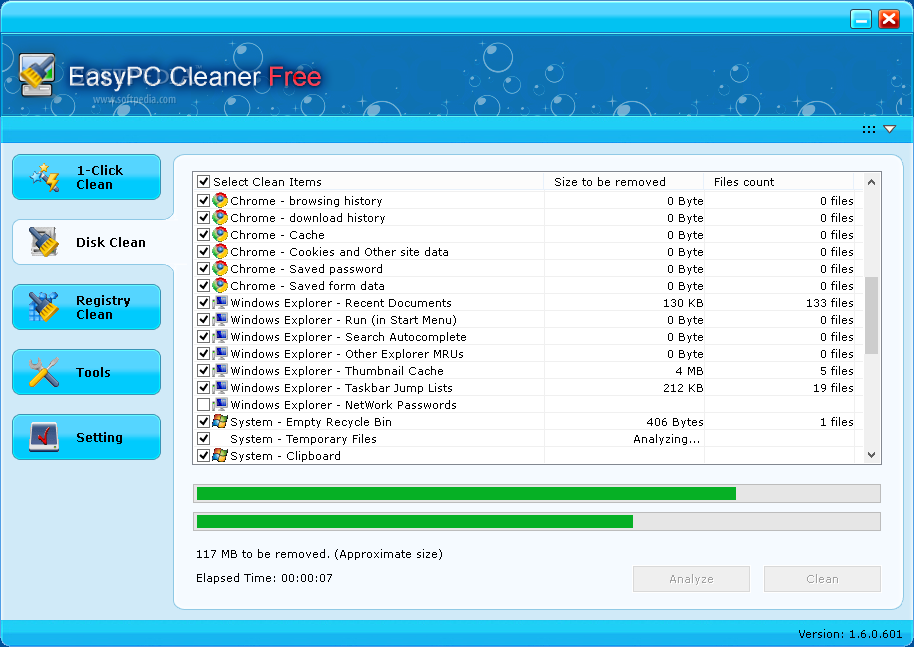Click the '117 MB to be removed' summary text
Screen dimensions: 914x647
coord(319,554)
